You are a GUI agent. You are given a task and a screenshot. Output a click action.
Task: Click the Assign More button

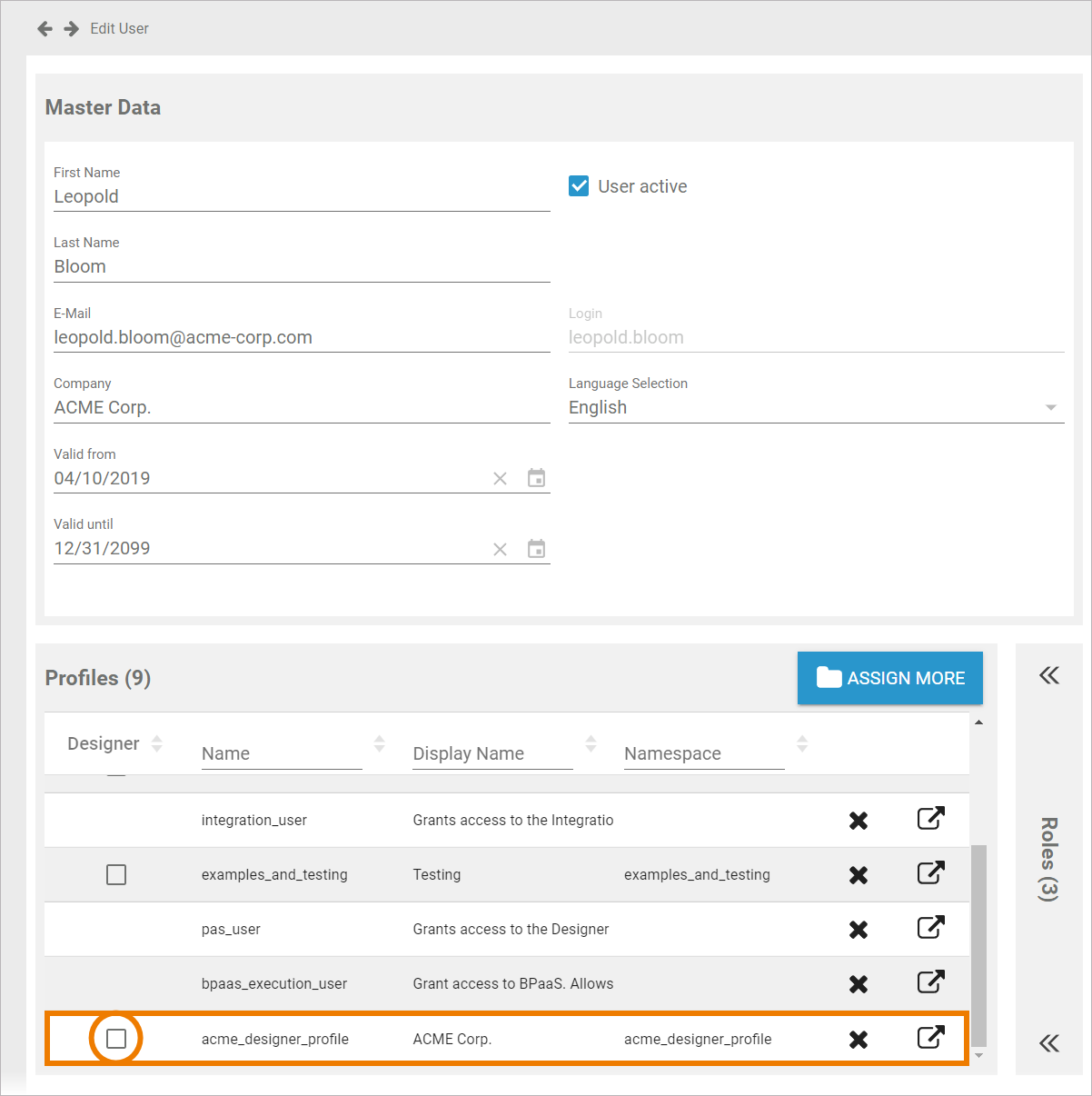pyautogui.click(x=889, y=678)
